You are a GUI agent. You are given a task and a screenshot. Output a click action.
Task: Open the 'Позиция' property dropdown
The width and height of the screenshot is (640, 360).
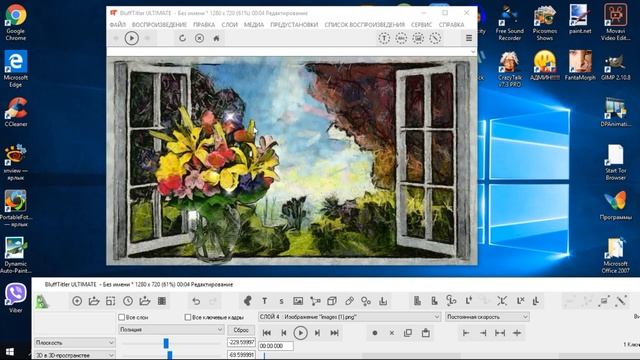(x=171, y=329)
